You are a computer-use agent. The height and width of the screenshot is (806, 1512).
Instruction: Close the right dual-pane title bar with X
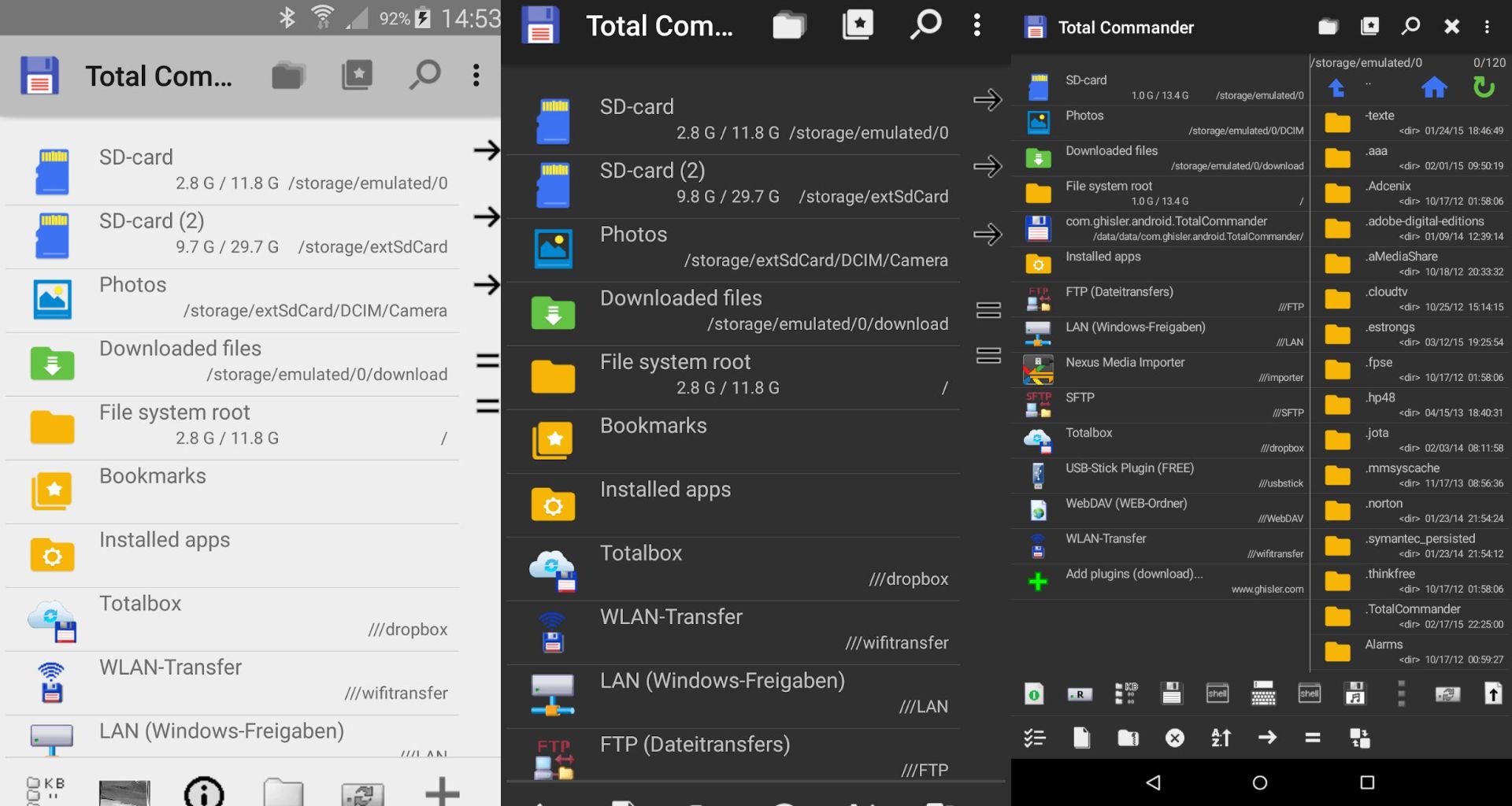[1451, 27]
